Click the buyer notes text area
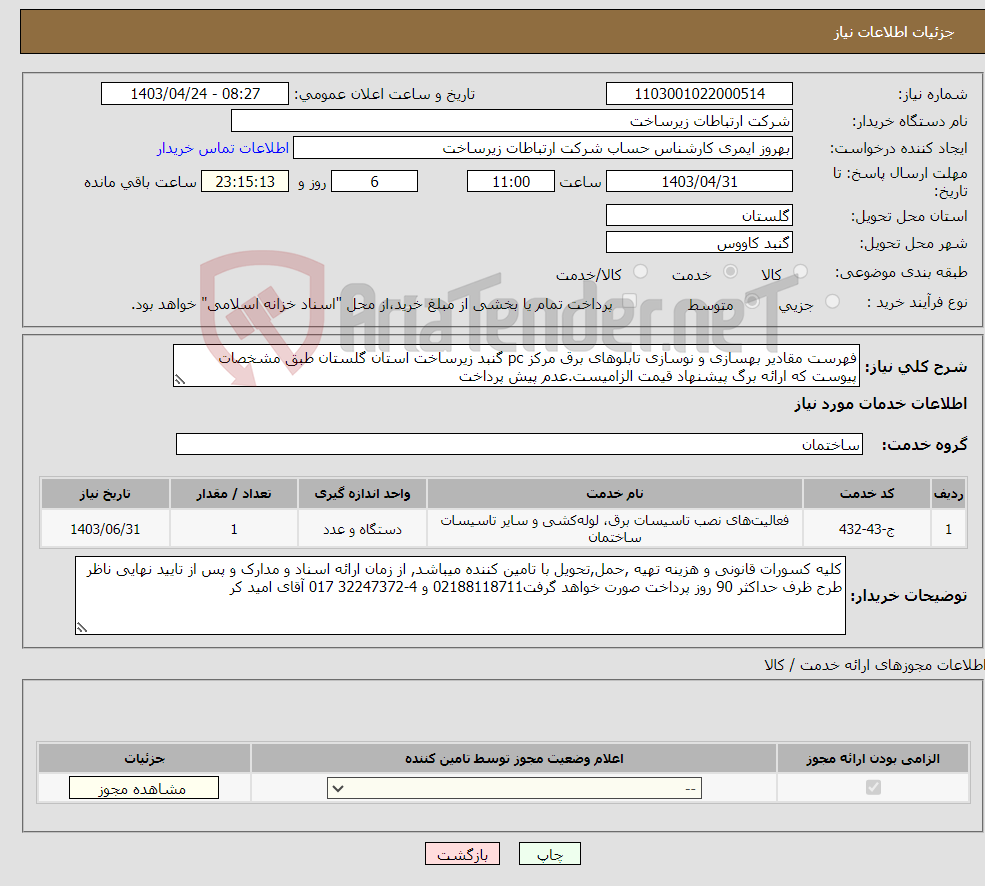985x886 pixels. point(460,595)
